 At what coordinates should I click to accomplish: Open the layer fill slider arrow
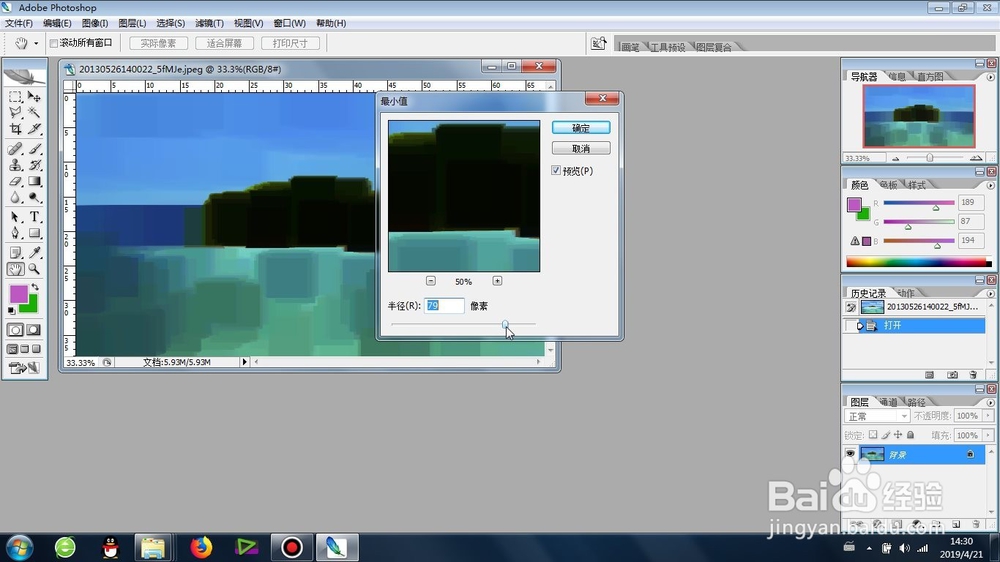click(988, 435)
